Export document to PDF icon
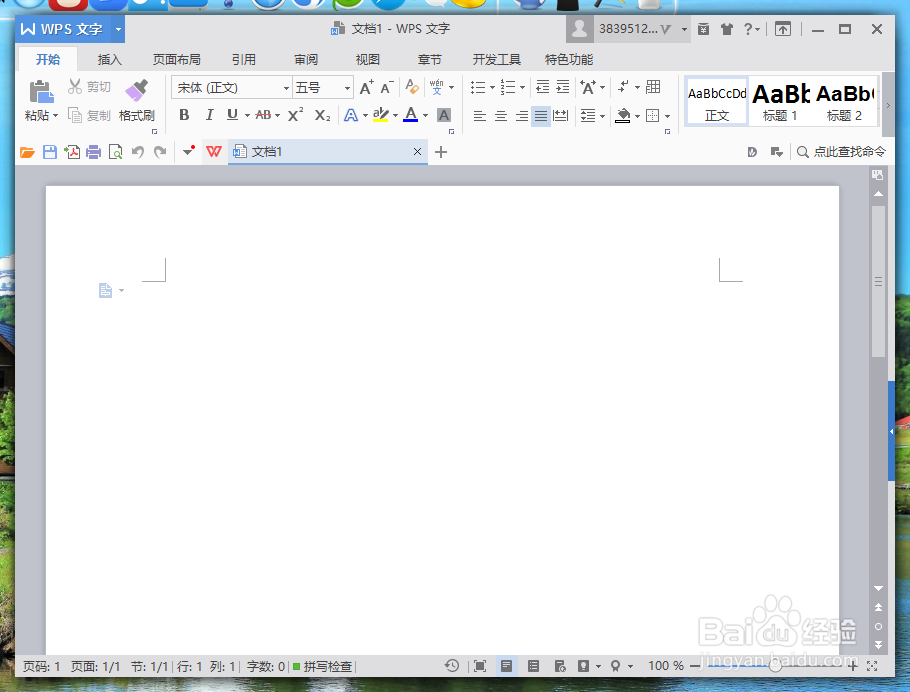Screen dimensions: 910x692 click(x=72, y=152)
